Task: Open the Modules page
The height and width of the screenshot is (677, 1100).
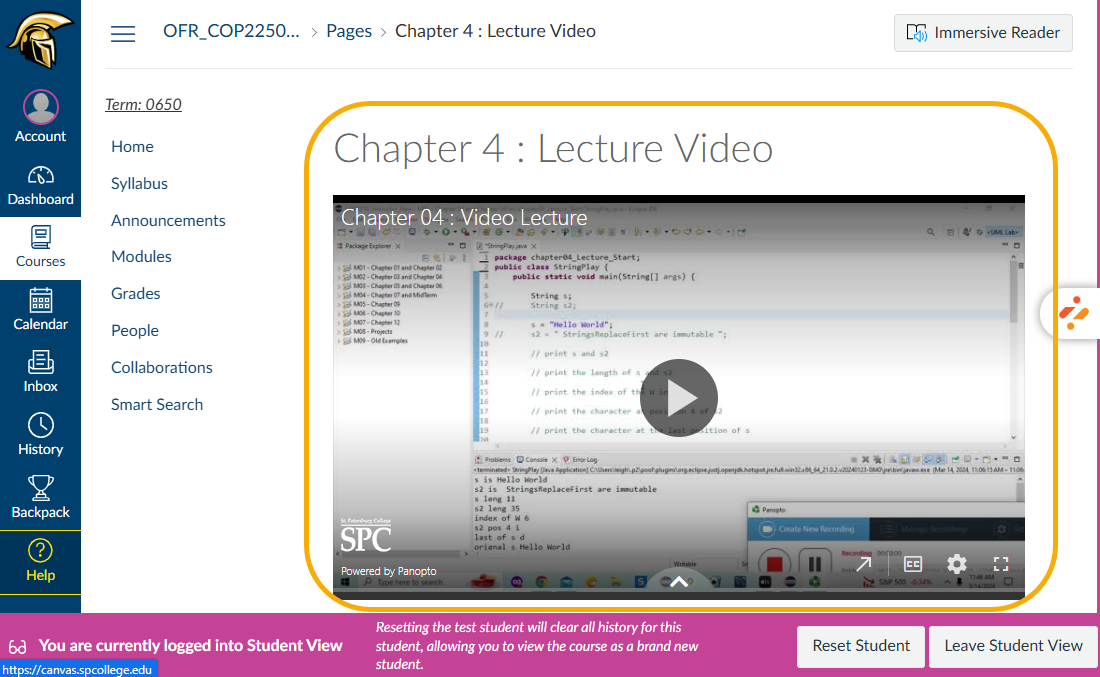Action: coord(141,257)
